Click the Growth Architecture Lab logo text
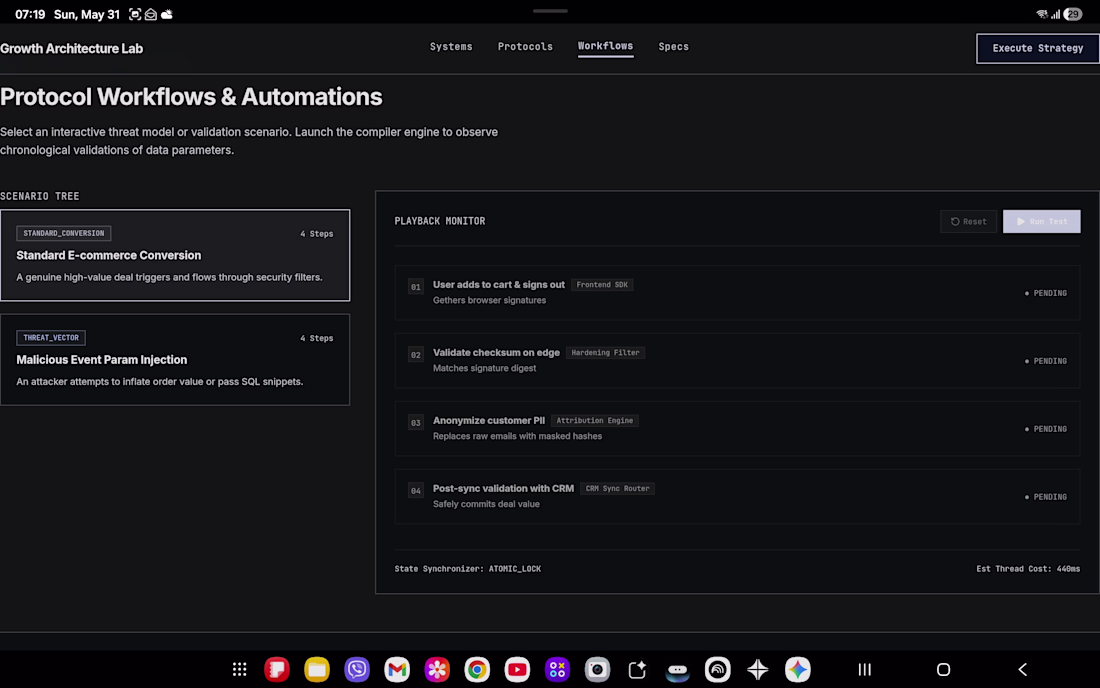This screenshot has height=688, width=1100. coord(72,48)
